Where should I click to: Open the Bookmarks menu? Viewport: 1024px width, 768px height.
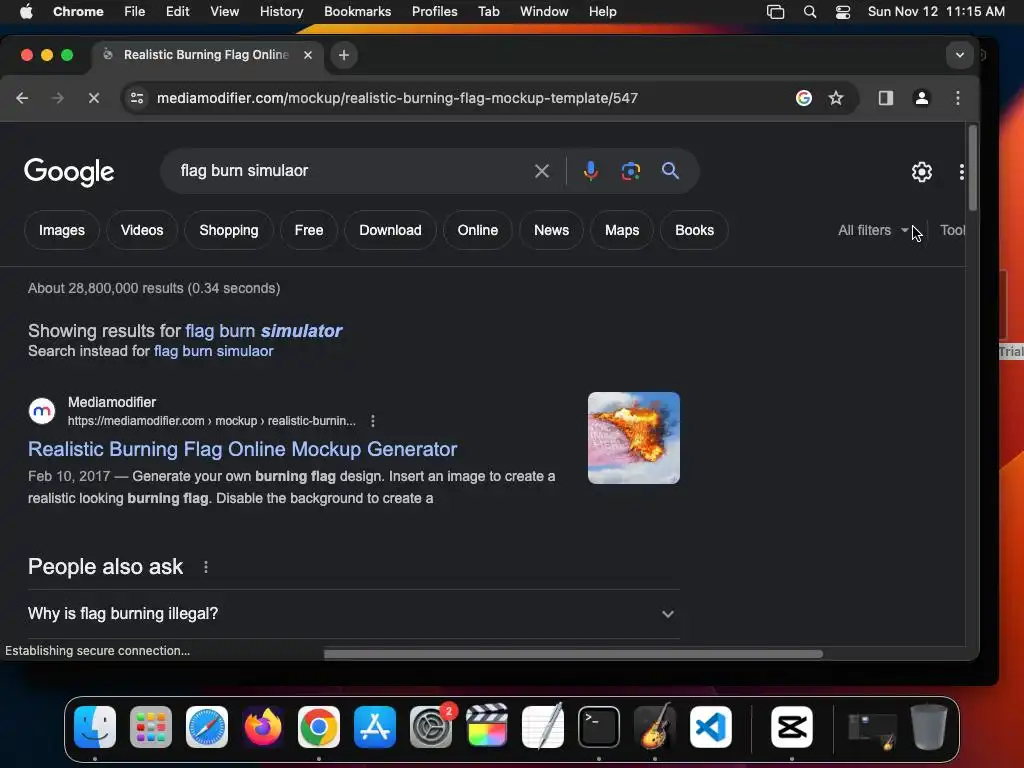[x=357, y=12]
